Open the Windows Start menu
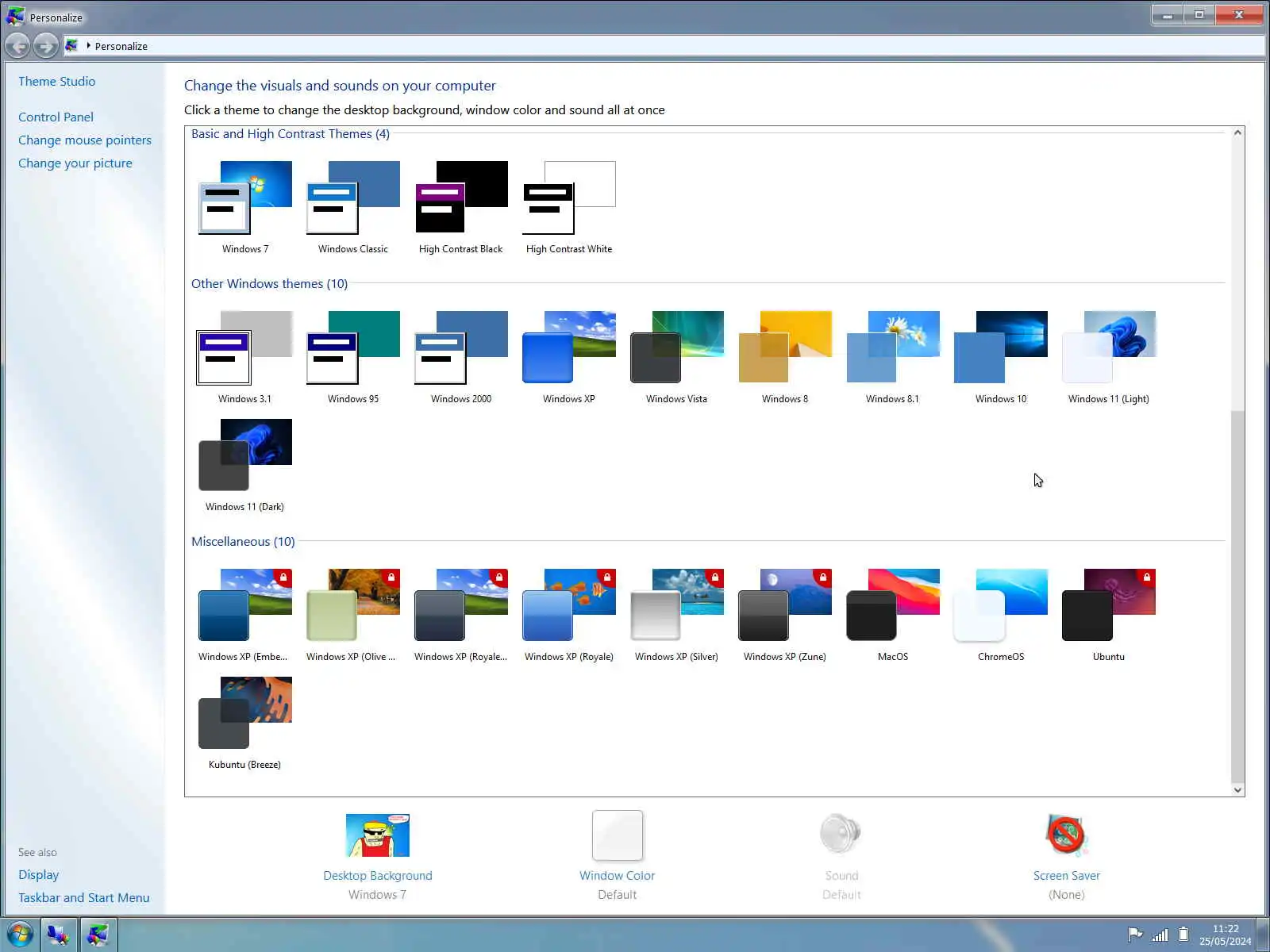This screenshot has height=952, width=1270. coord(20,935)
